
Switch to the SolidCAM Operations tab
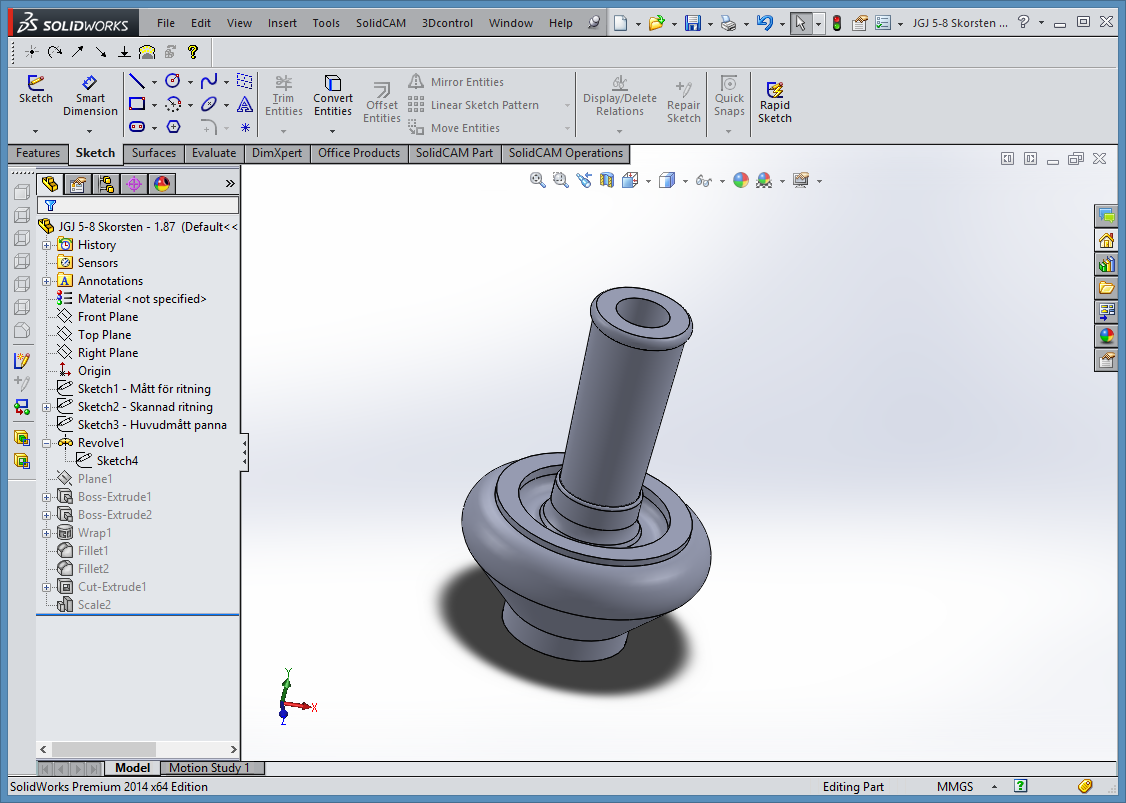click(566, 153)
